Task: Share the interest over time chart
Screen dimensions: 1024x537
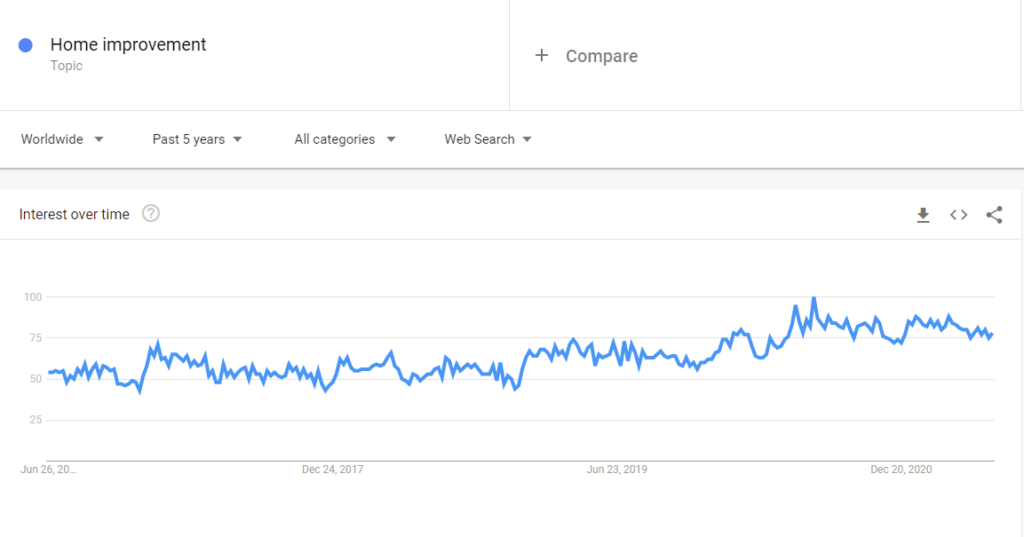Action: coord(994,215)
